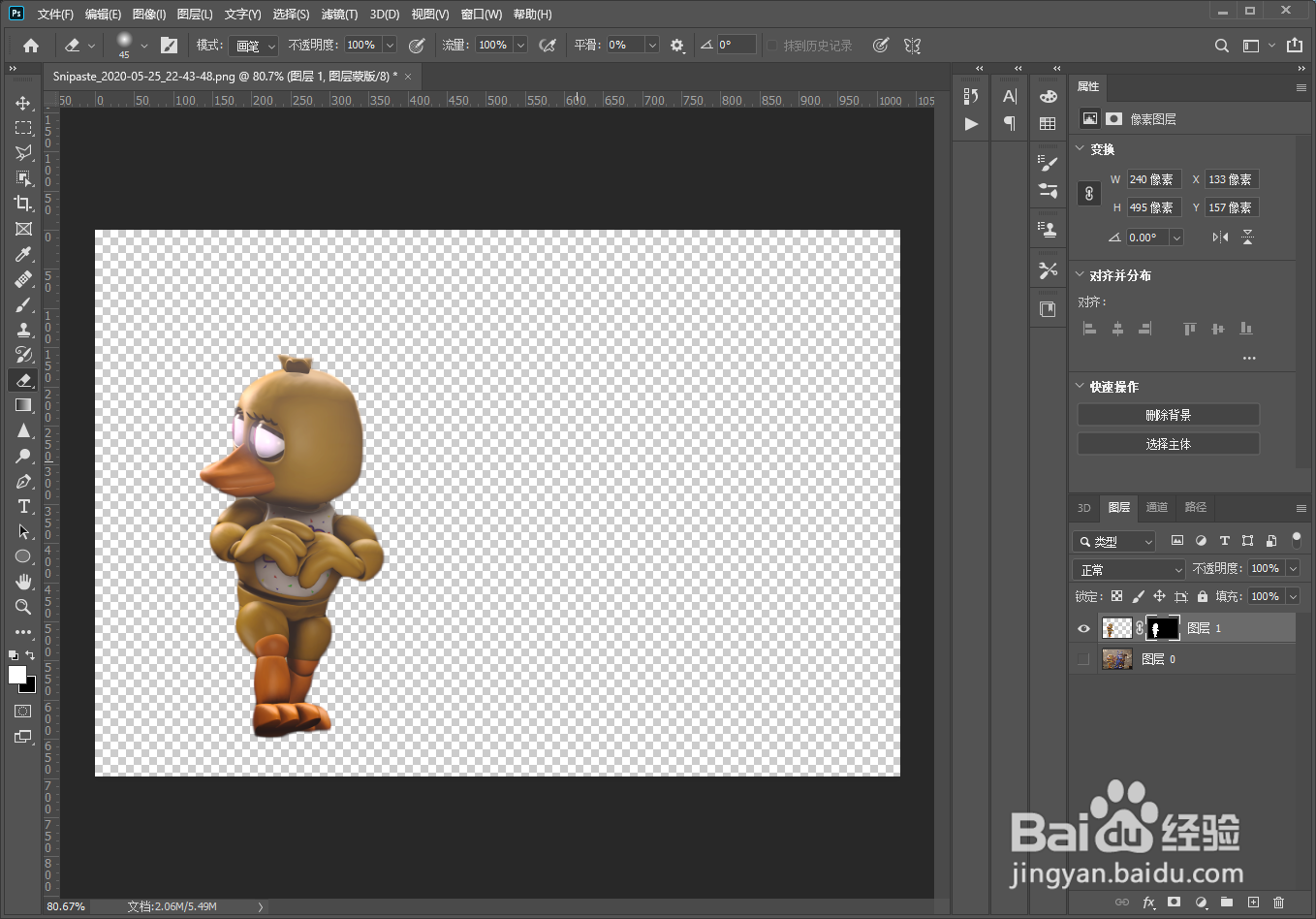This screenshot has width=1316, height=919.
Task: Add layer style fx icon
Action: coord(1148,903)
